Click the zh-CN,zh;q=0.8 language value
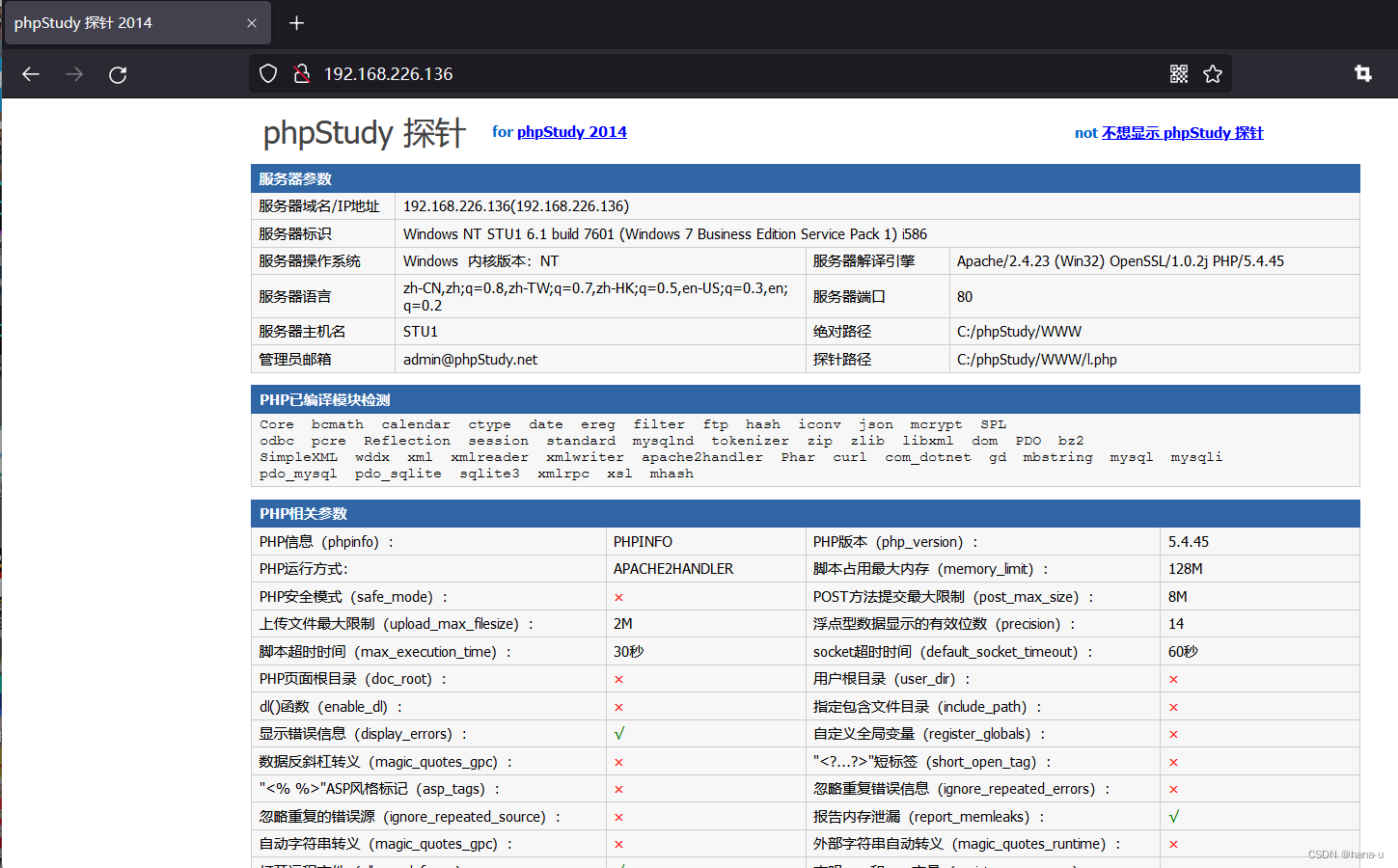The image size is (1398, 868). click(x=596, y=297)
